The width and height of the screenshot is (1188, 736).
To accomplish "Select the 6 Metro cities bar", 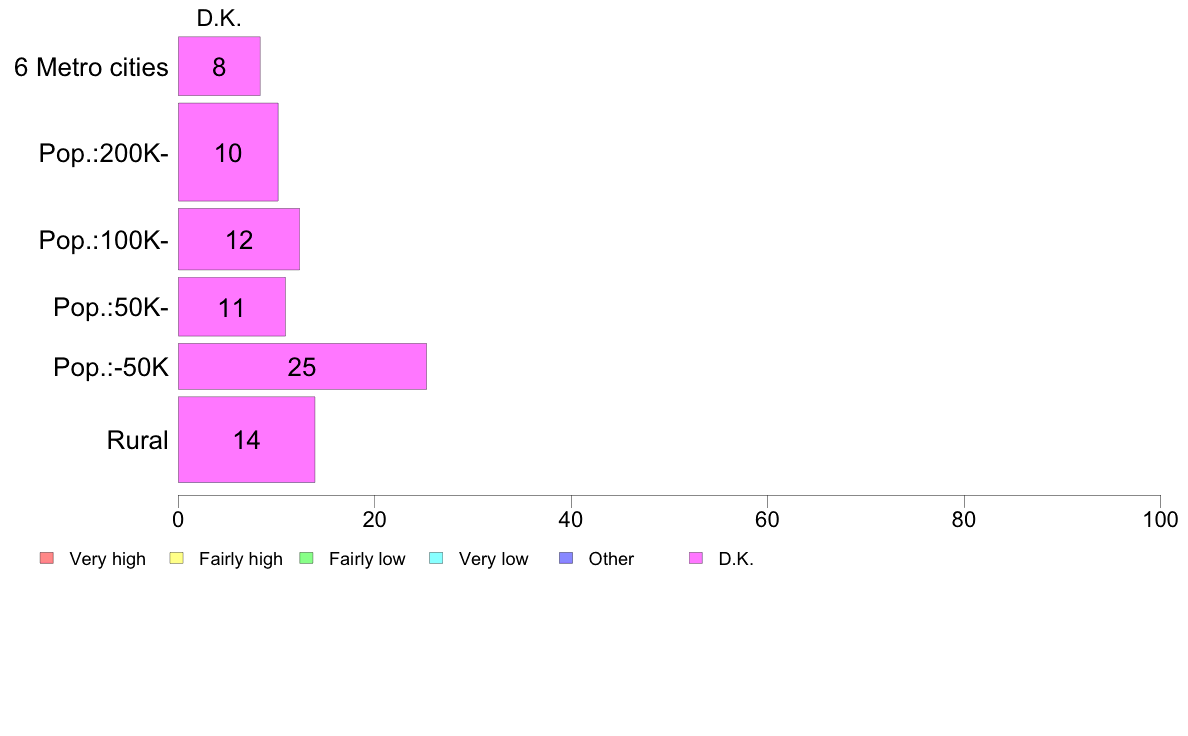I will [220, 67].
